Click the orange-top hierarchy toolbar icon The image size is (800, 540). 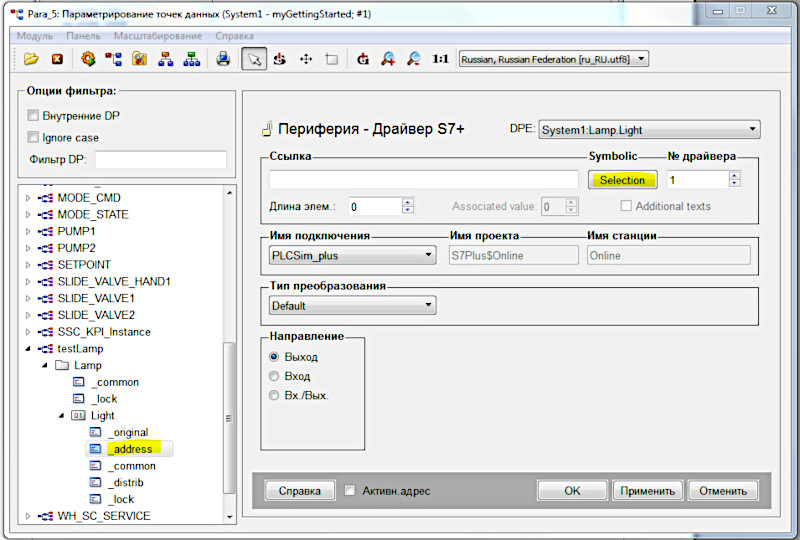tap(166, 59)
